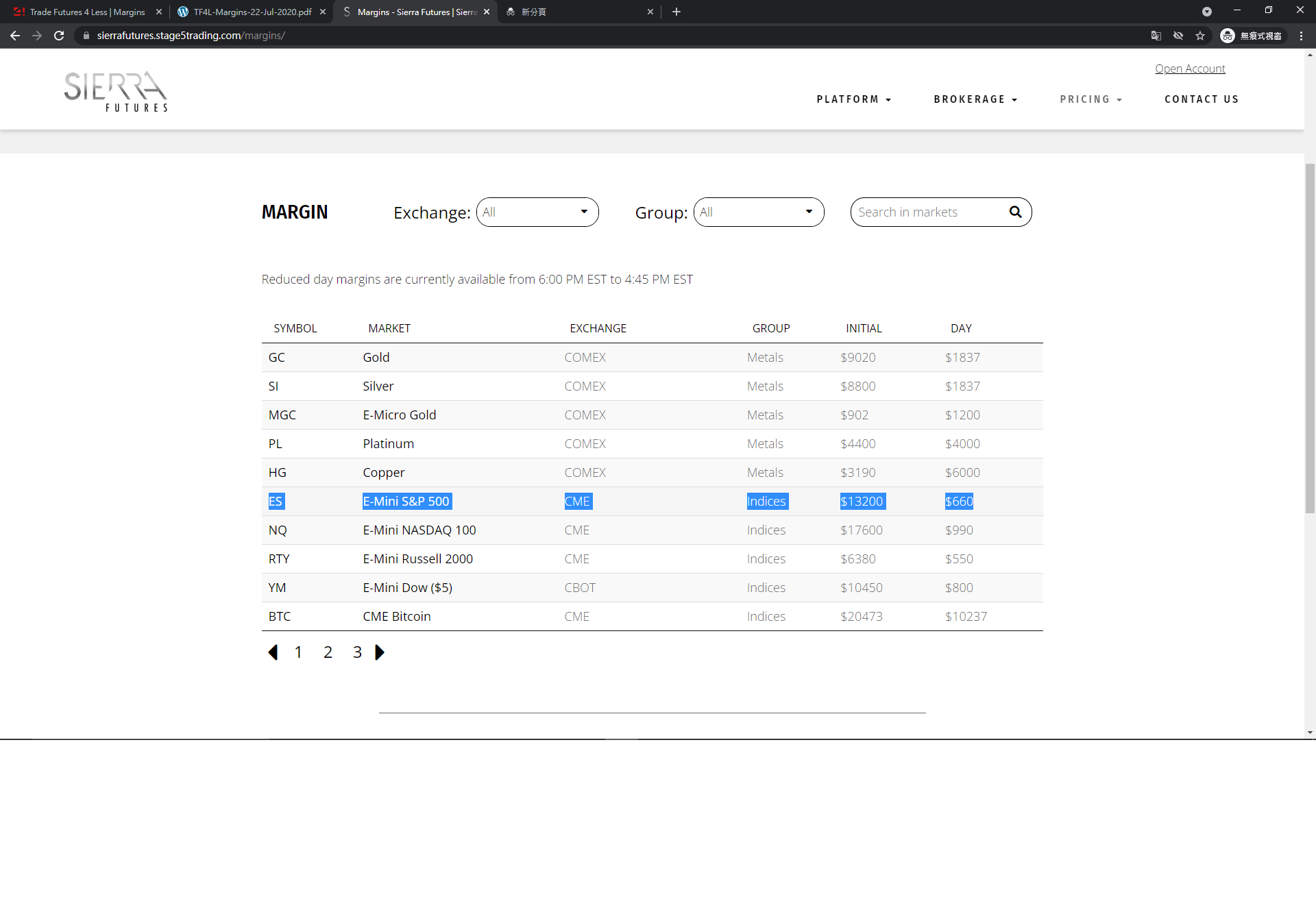Select the Gold market row name
The image size is (1316, 910).
376,358
